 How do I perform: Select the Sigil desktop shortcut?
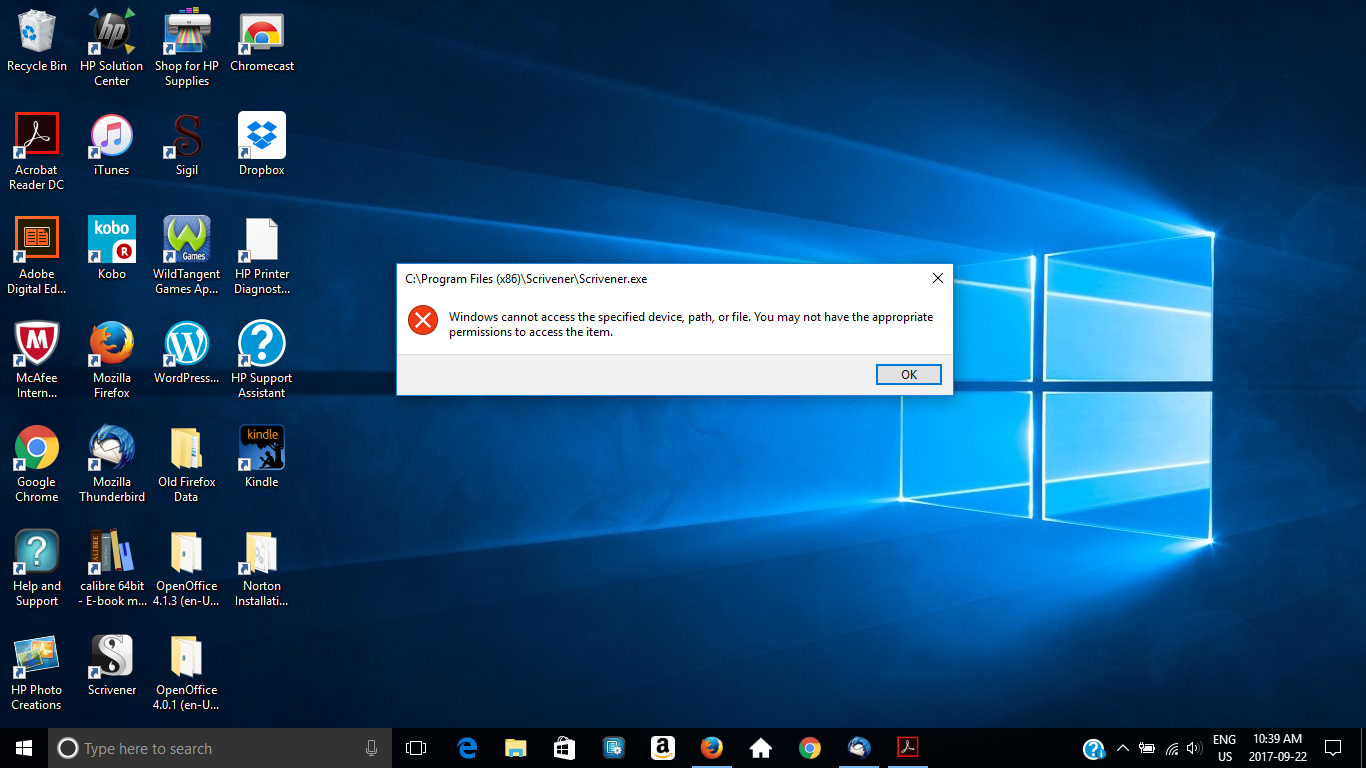click(x=187, y=145)
